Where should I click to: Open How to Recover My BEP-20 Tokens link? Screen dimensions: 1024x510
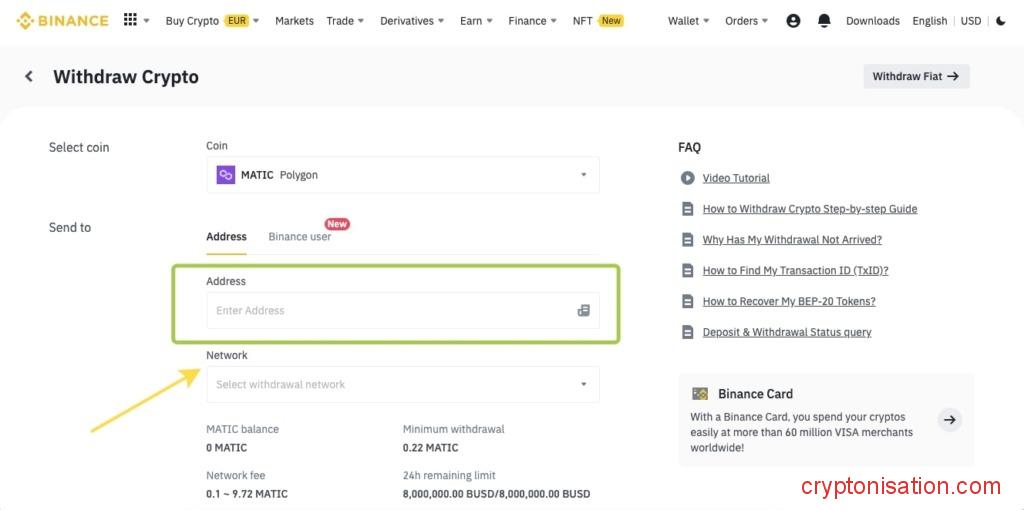click(788, 301)
